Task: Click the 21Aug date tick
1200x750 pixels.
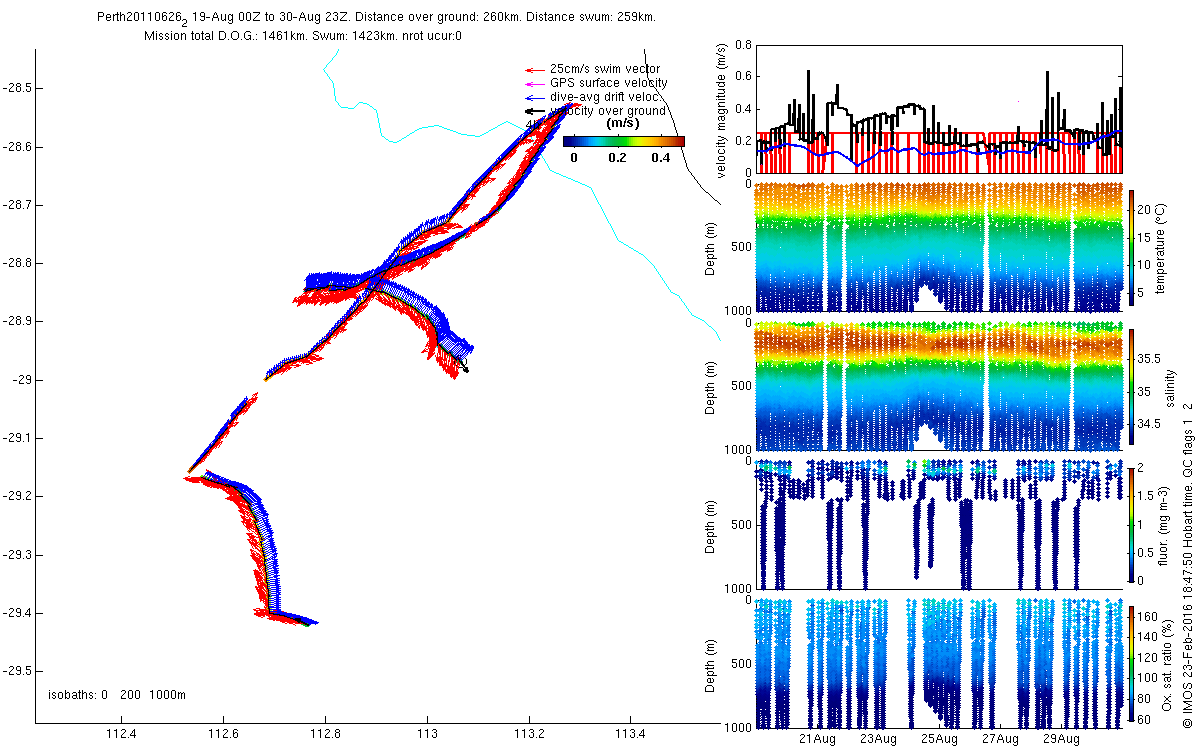Action: [818, 738]
